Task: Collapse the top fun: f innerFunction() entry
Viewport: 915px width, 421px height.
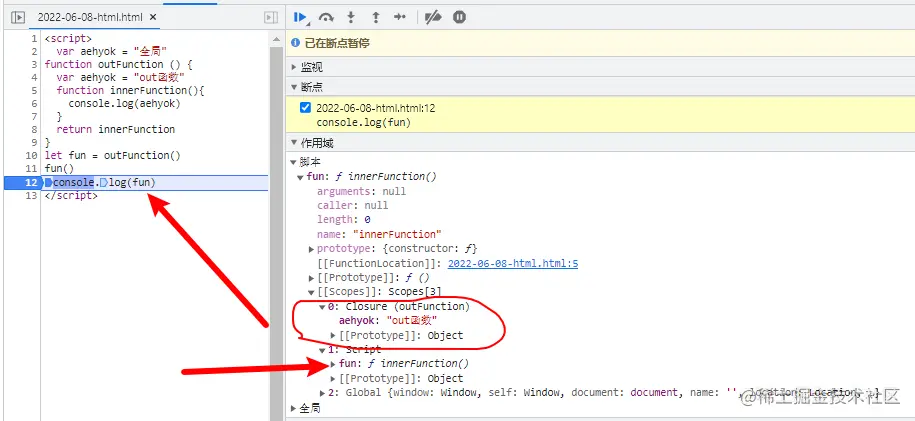Action: point(301,176)
